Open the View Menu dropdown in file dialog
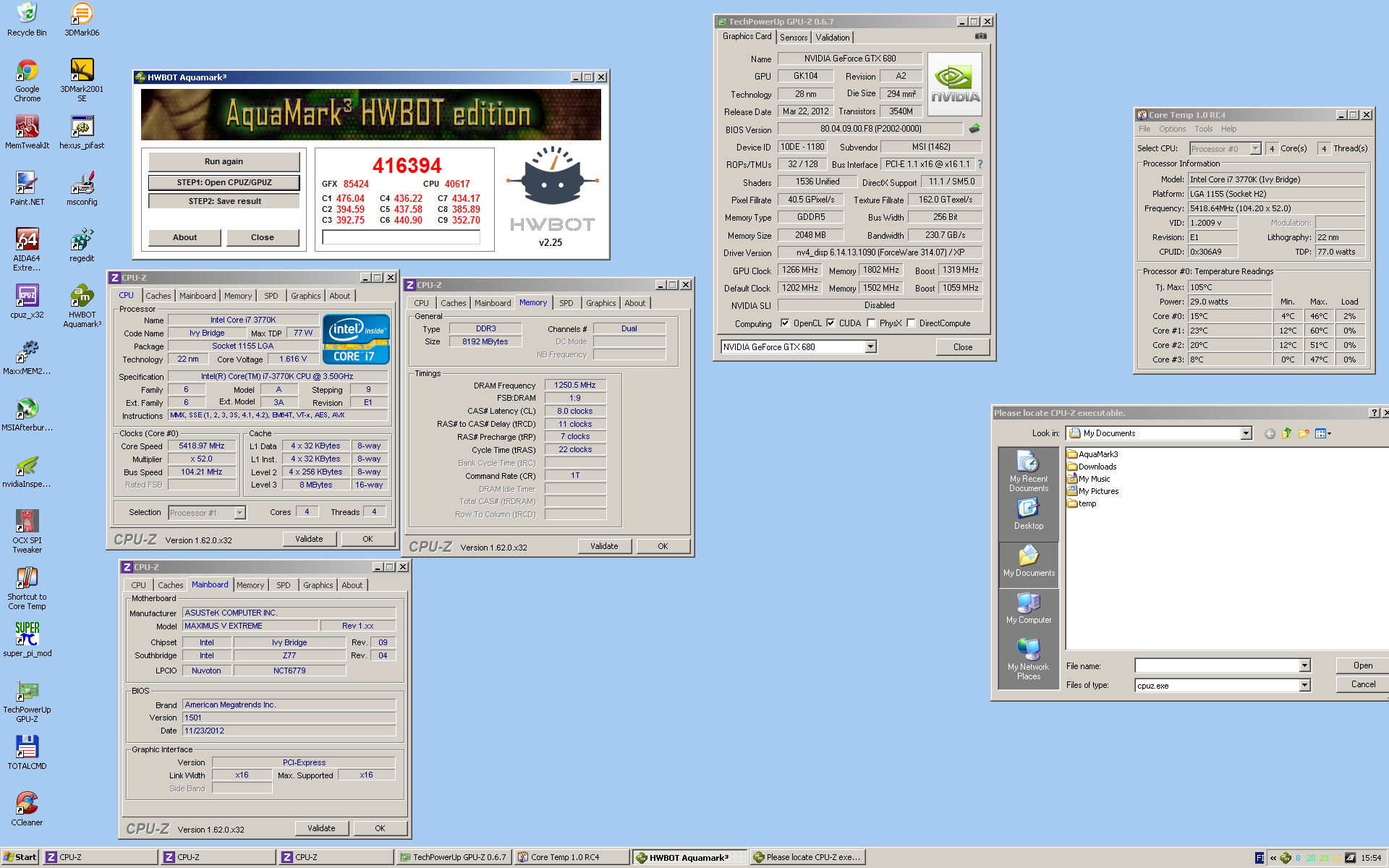Viewport: 1389px width, 868px height. pyautogui.click(x=1323, y=433)
